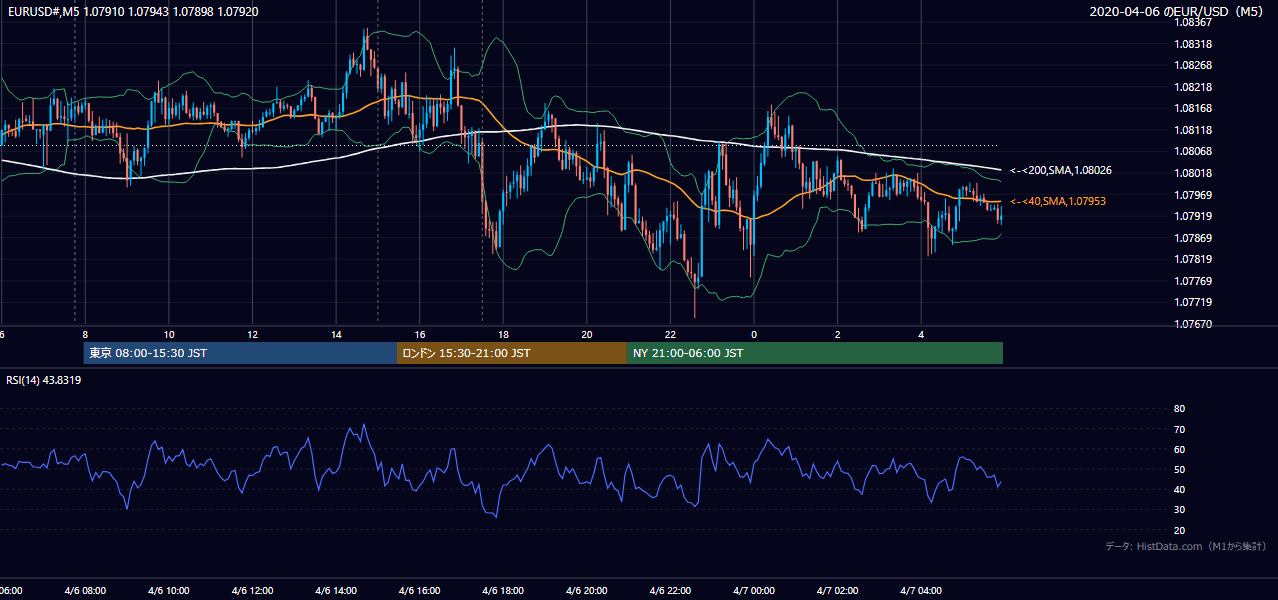Click RSI scale value 50

coord(1179,470)
